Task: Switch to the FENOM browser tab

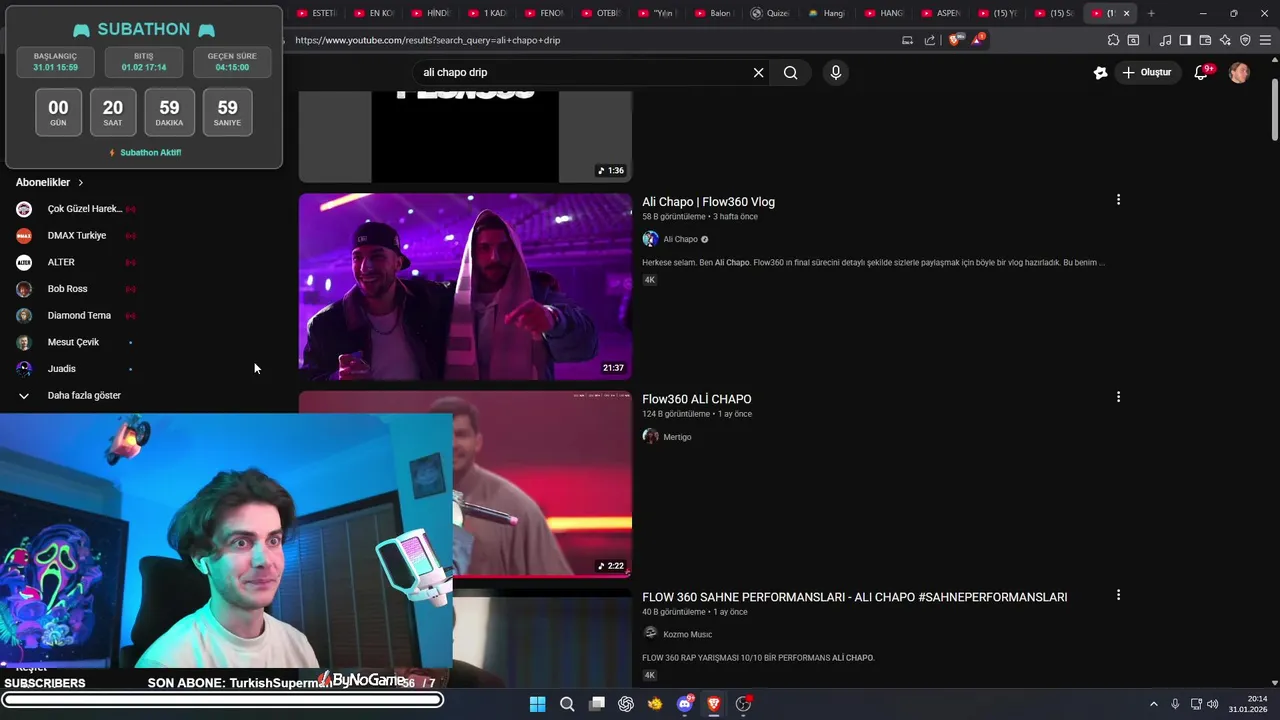Action: coord(545,13)
